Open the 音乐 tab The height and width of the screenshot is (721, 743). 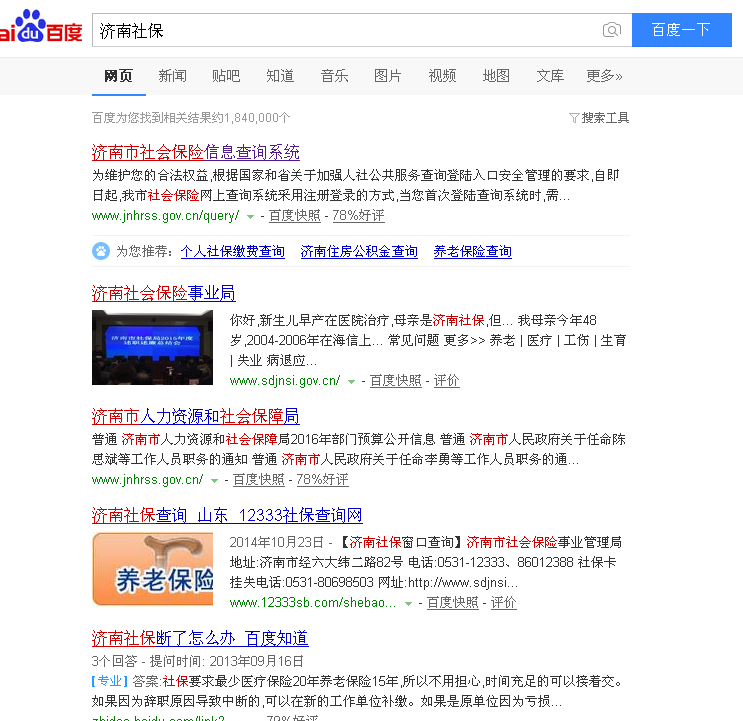pos(334,76)
